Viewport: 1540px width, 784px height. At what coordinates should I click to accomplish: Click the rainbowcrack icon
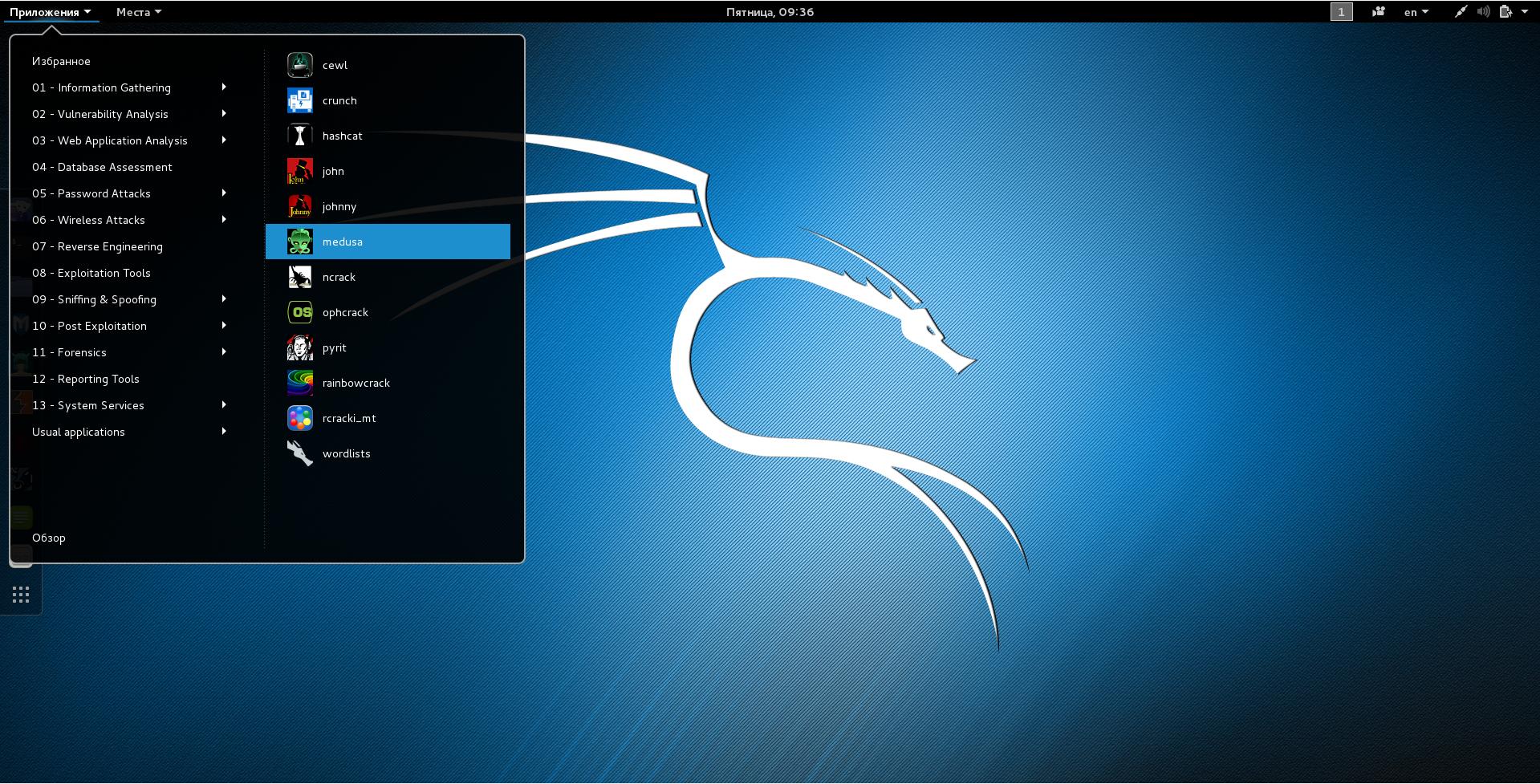click(x=300, y=383)
